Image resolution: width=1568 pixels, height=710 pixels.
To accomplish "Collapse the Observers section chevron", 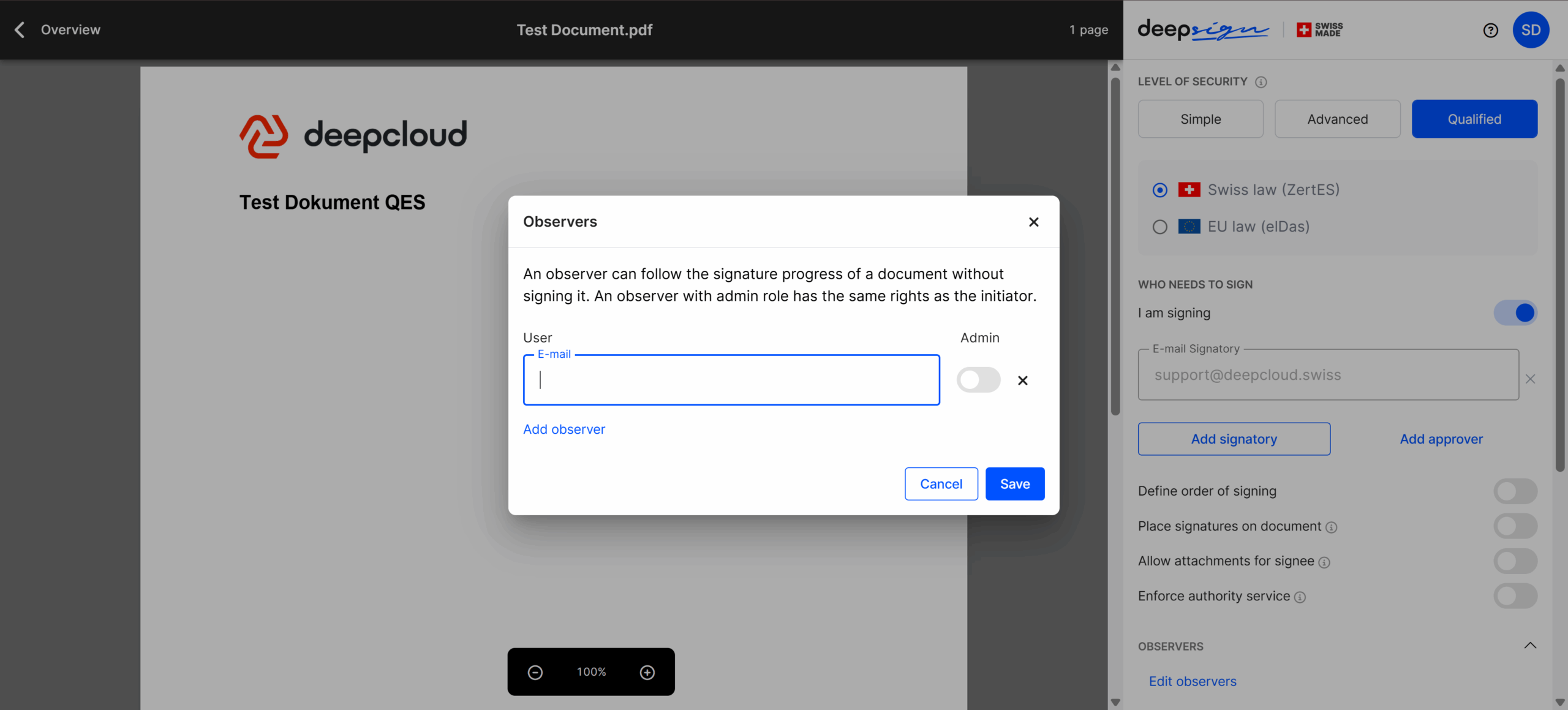I will 1529,646.
